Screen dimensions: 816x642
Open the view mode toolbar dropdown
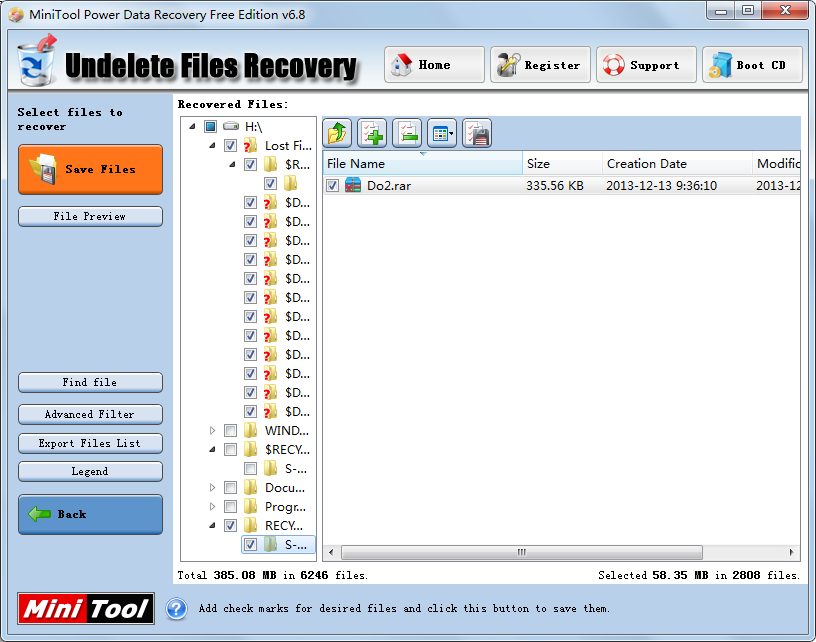tap(442, 133)
